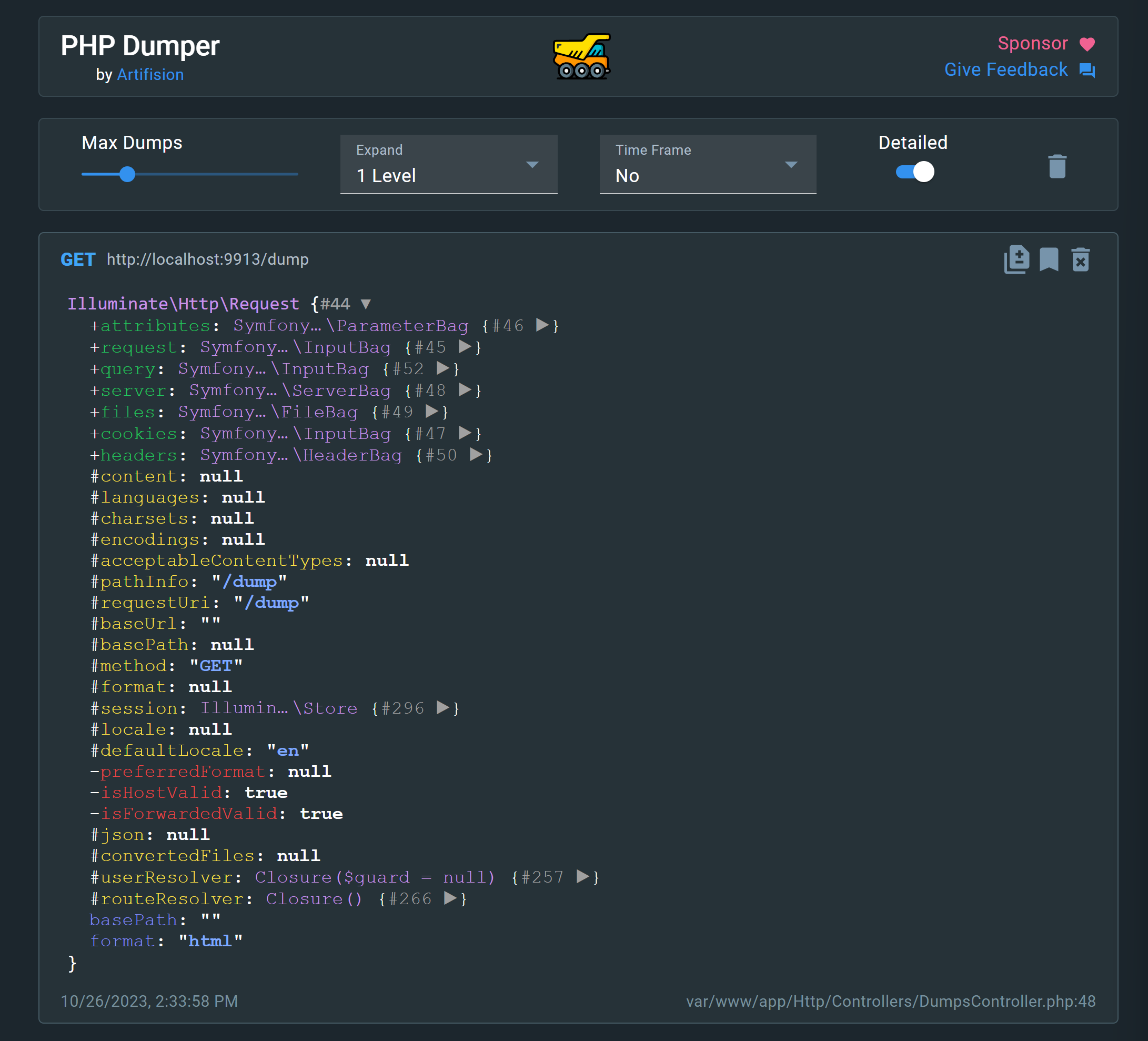1148x1041 pixels.
Task: Expand the attributes ParameterBag node
Action: click(x=542, y=325)
